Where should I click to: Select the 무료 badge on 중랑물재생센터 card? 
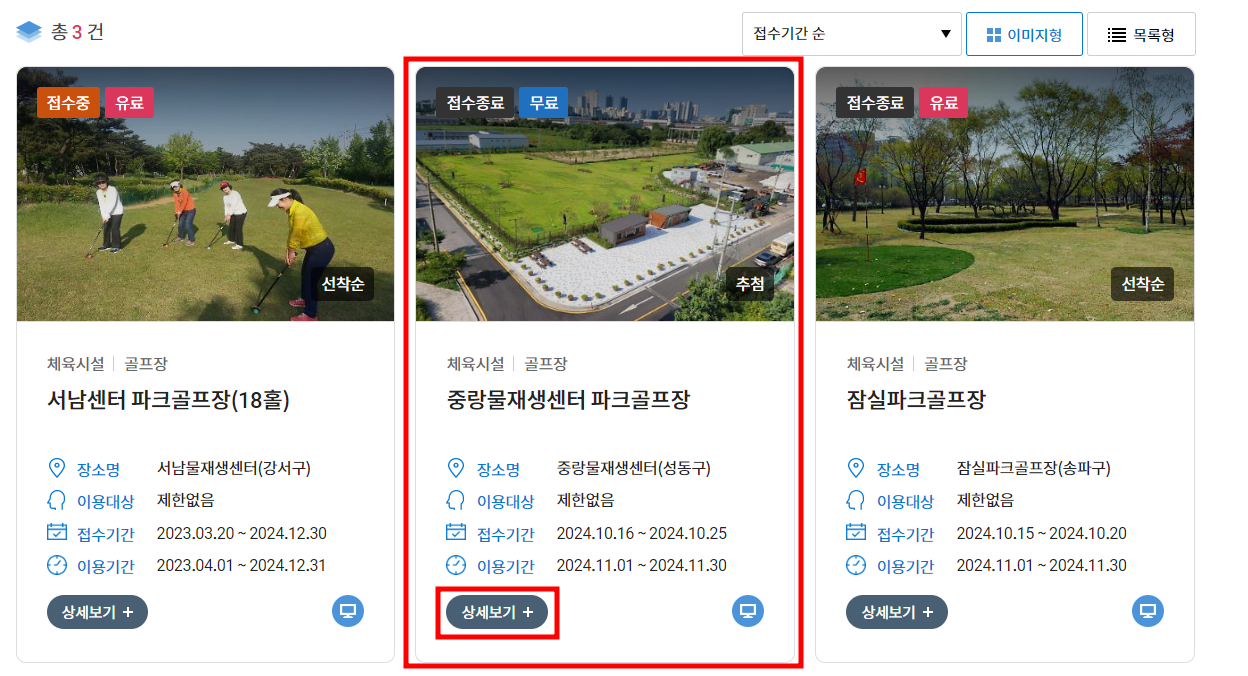click(x=543, y=101)
